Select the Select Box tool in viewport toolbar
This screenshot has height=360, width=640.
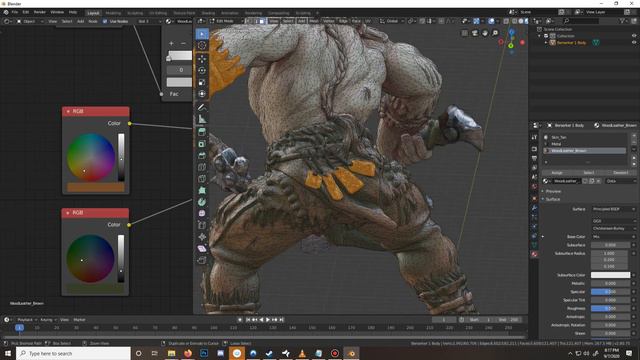[x=202, y=34]
